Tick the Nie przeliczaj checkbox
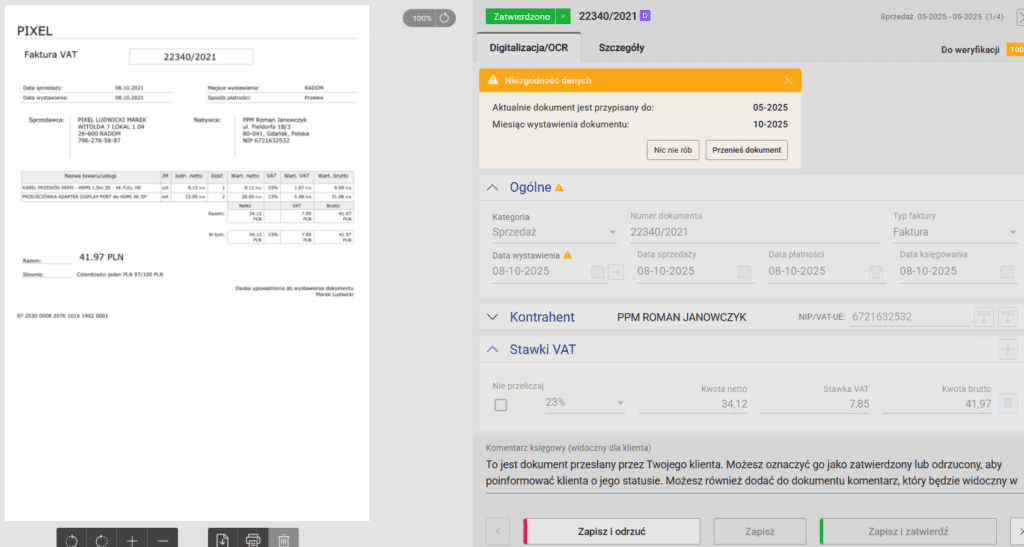 coord(501,405)
